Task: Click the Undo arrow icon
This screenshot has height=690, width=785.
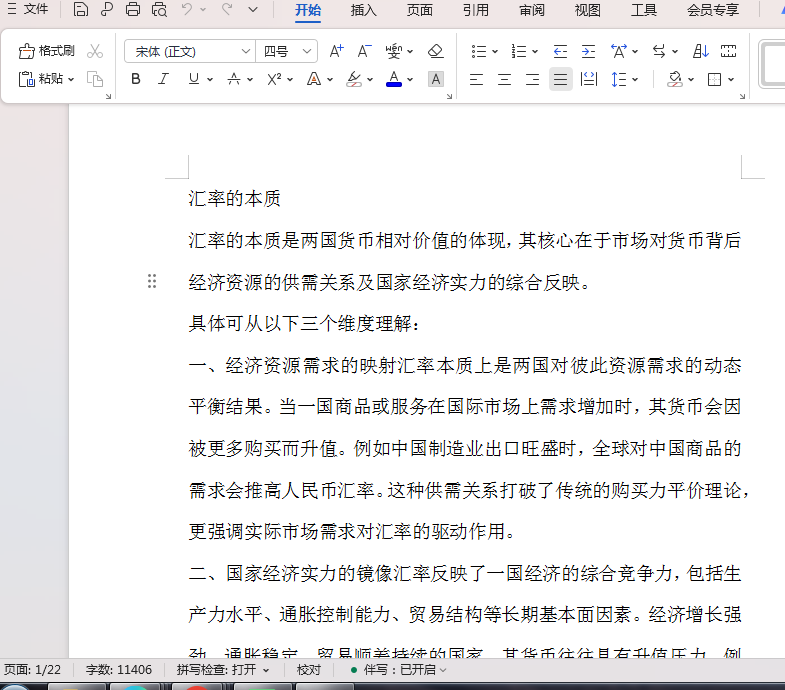Action: tap(187, 9)
